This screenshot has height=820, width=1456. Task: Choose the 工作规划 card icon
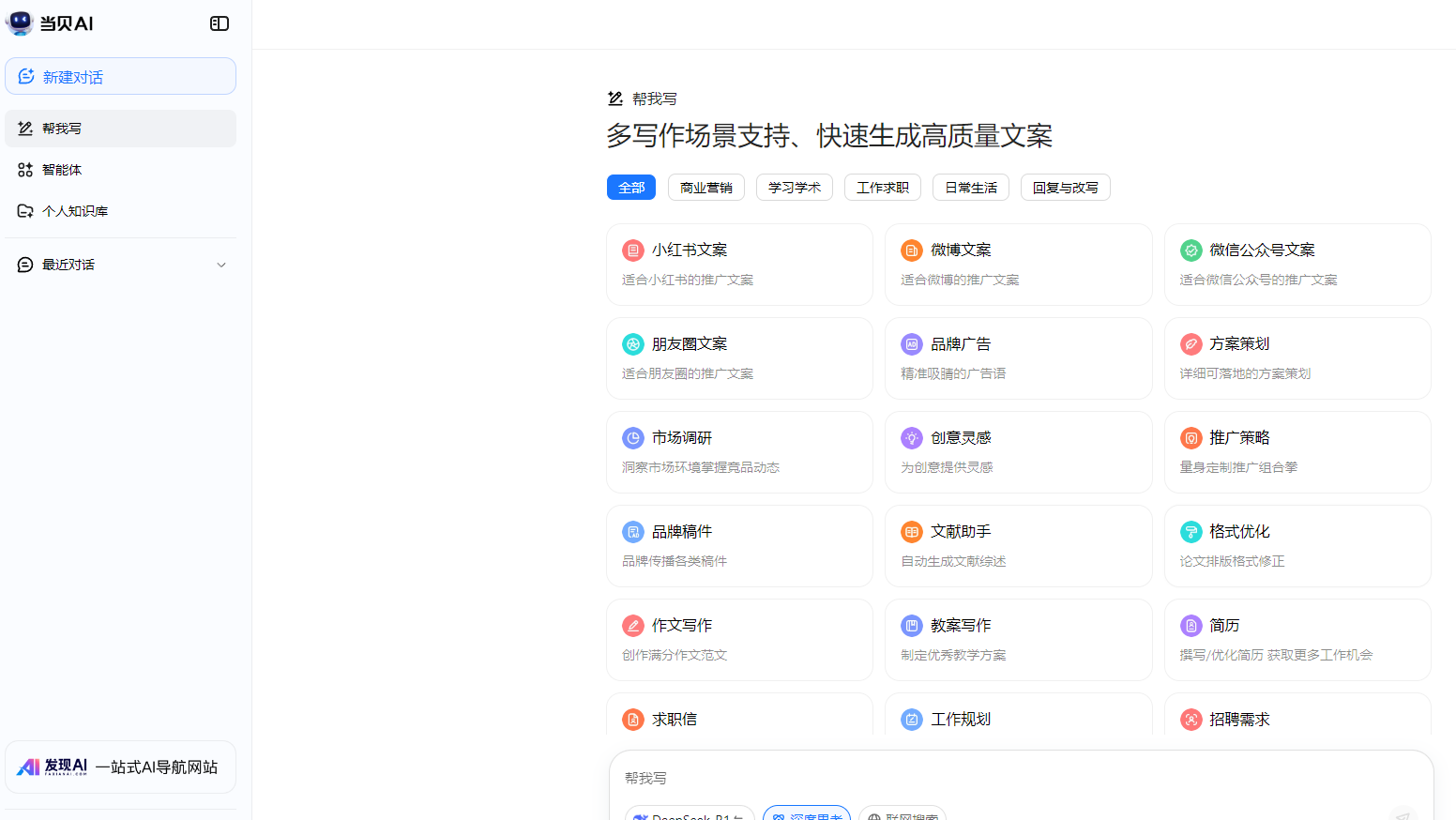point(912,720)
